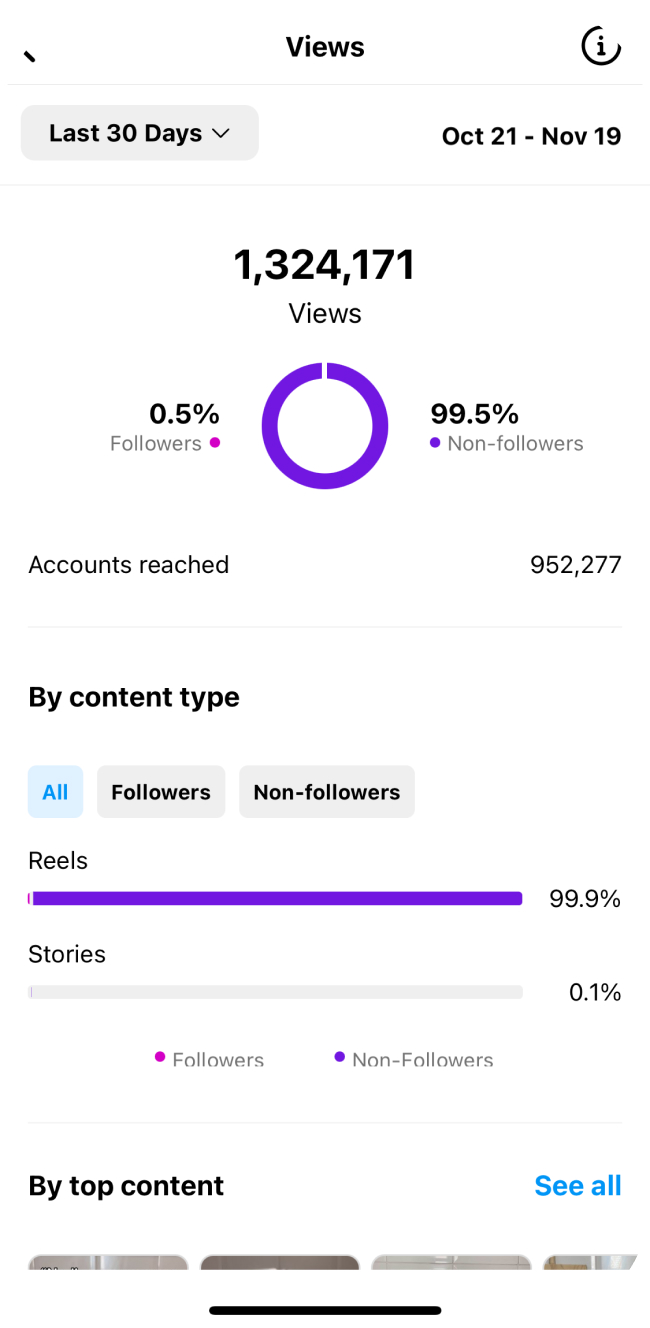Open See all top content

578,1185
